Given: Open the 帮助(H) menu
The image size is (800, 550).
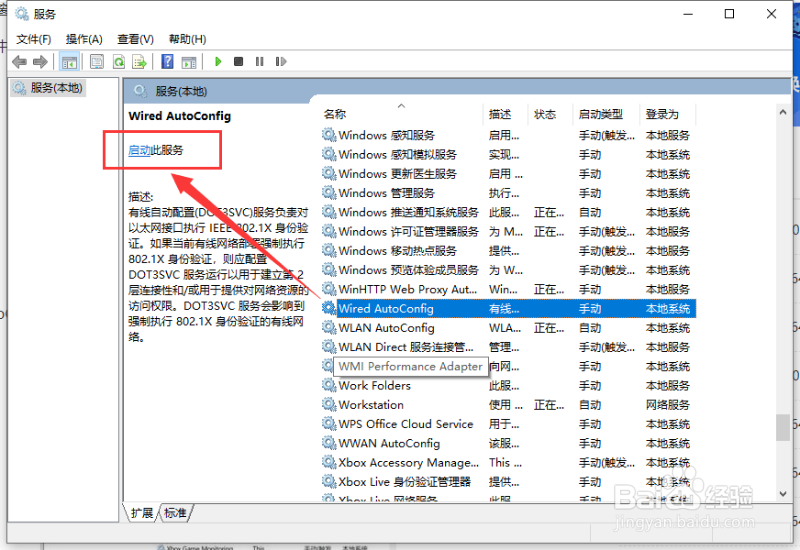Looking at the screenshot, I should point(187,39).
